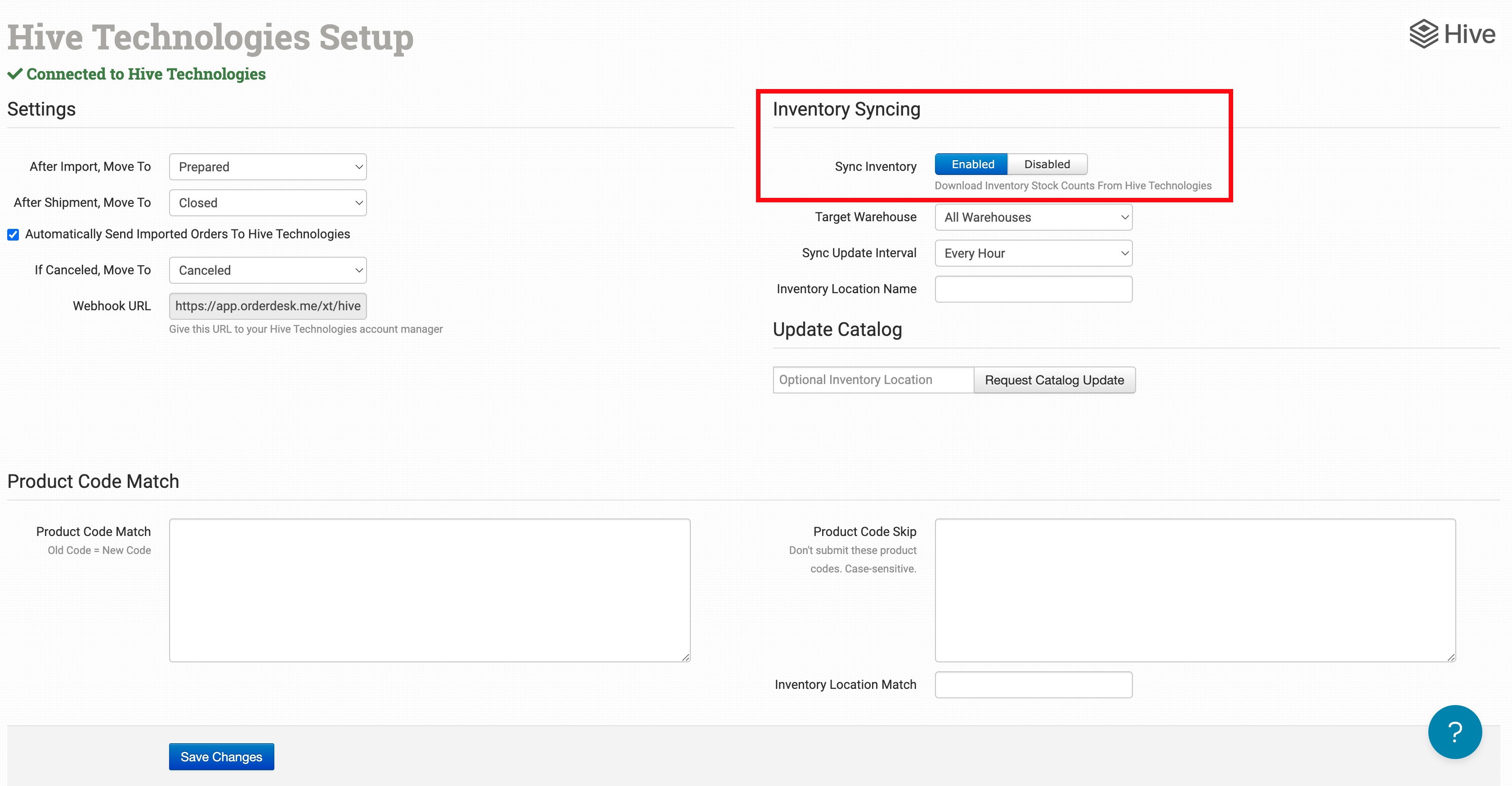Expand the Sync Update Interval dropdown
This screenshot has width=1512, height=786.
(x=1033, y=253)
